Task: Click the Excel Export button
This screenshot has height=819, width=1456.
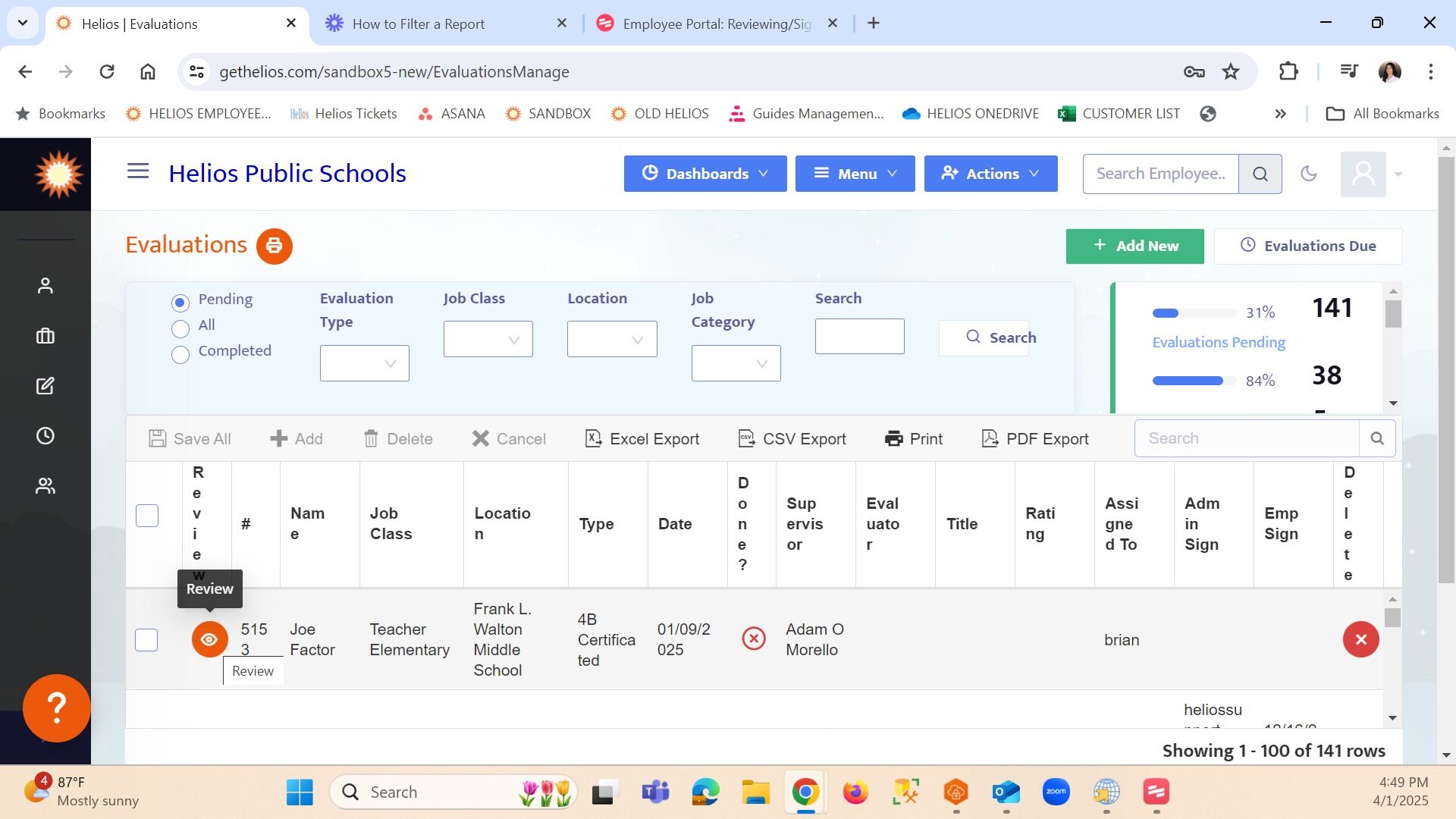Action: pos(642,438)
